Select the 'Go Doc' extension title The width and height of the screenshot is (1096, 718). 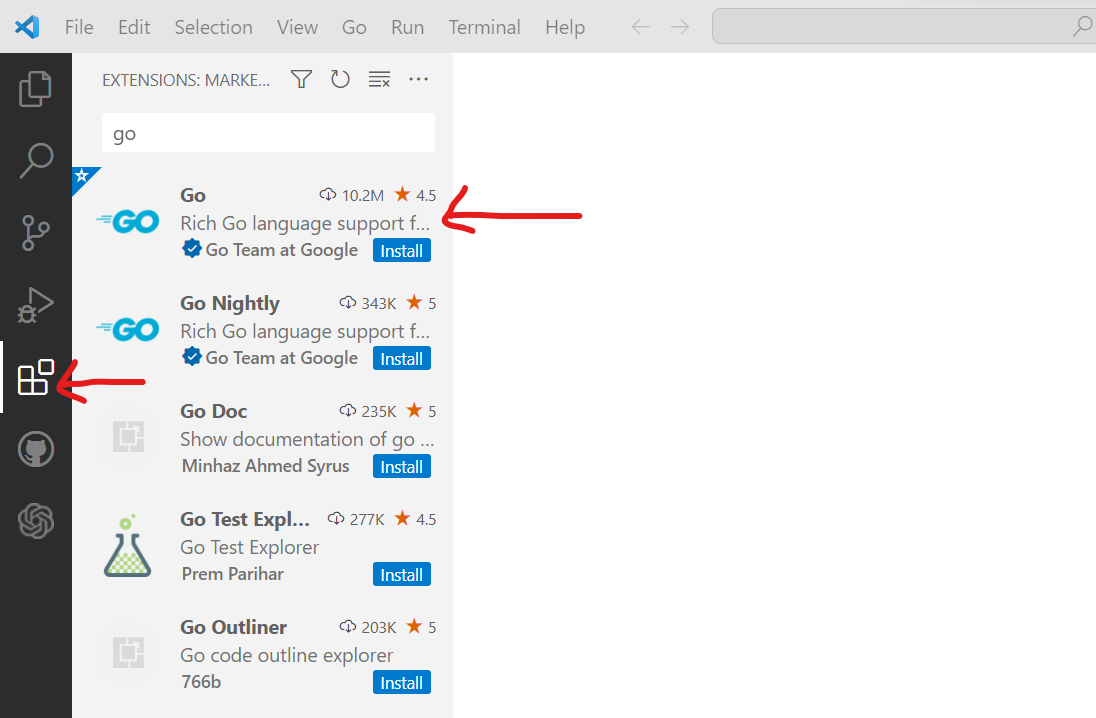[x=214, y=411]
